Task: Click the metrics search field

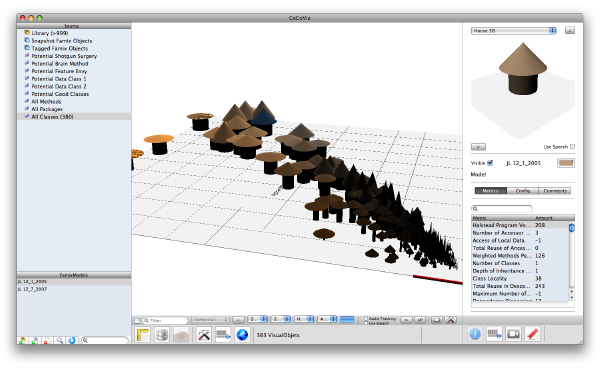Action: coord(502,209)
